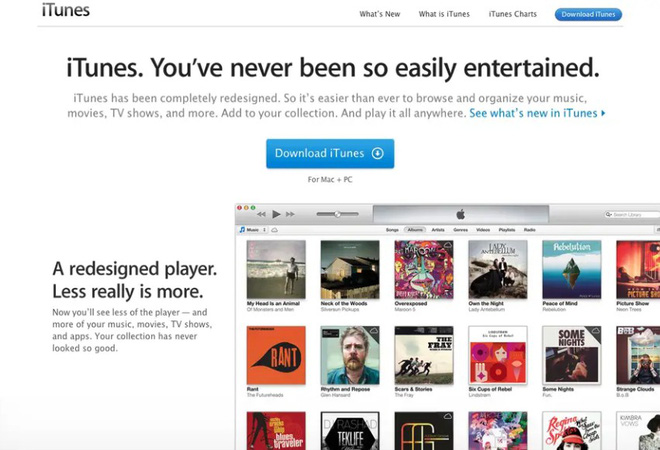Open What's New in top navigation
Screen dimensions: 660x450
point(380,14)
